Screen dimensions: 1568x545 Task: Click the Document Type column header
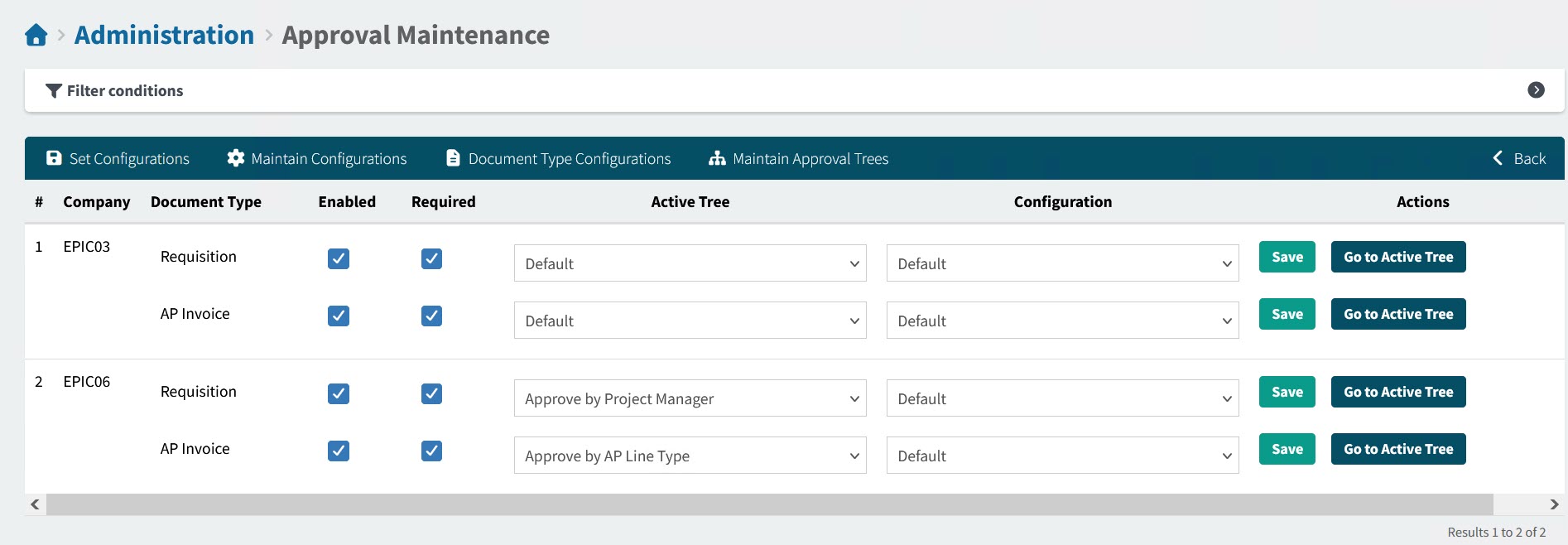tap(206, 201)
